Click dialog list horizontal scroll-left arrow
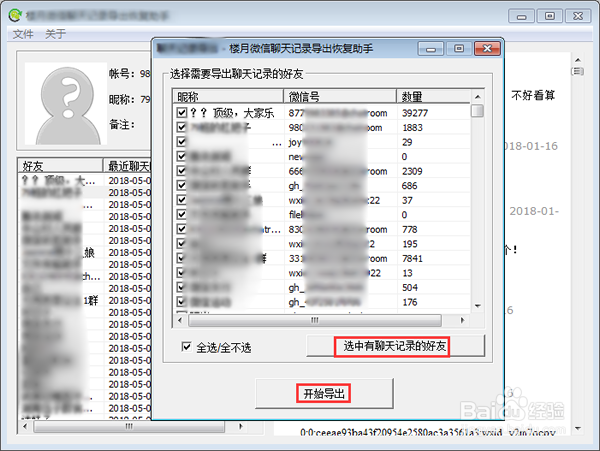Image resolution: width=600 pixels, height=451 pixels. tap(180, 320)
